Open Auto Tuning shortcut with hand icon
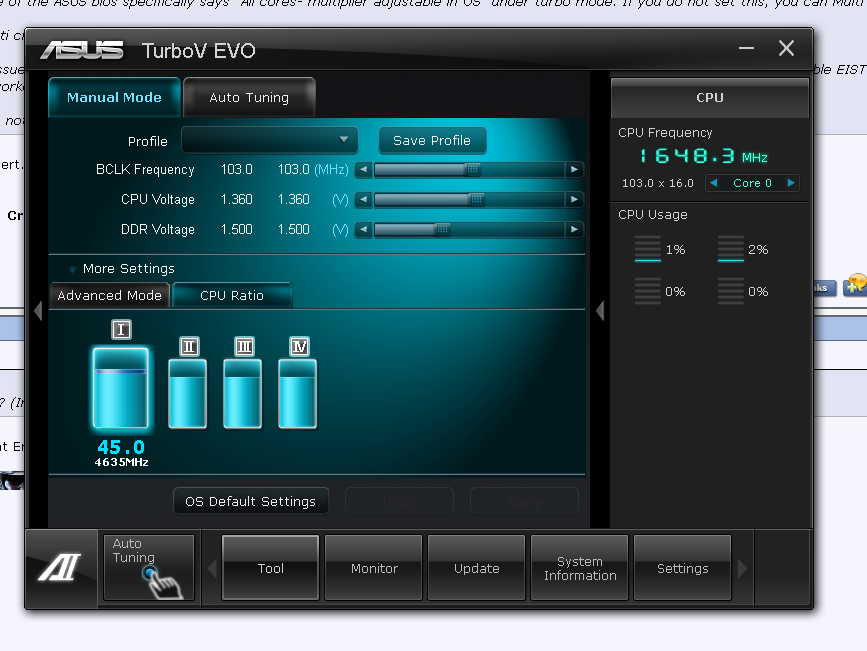Screen dimensions: 867x651 (x=149, y=567)
